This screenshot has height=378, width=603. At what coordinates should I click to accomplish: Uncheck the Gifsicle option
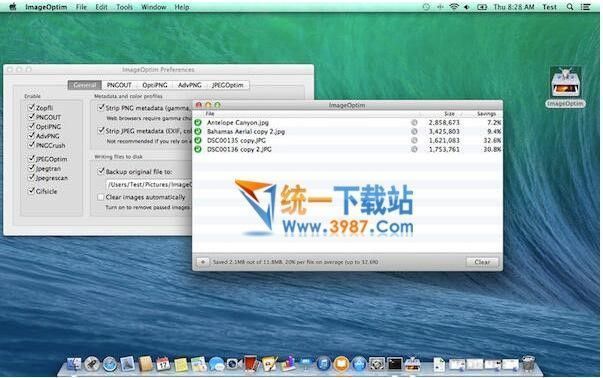point(32,191)
